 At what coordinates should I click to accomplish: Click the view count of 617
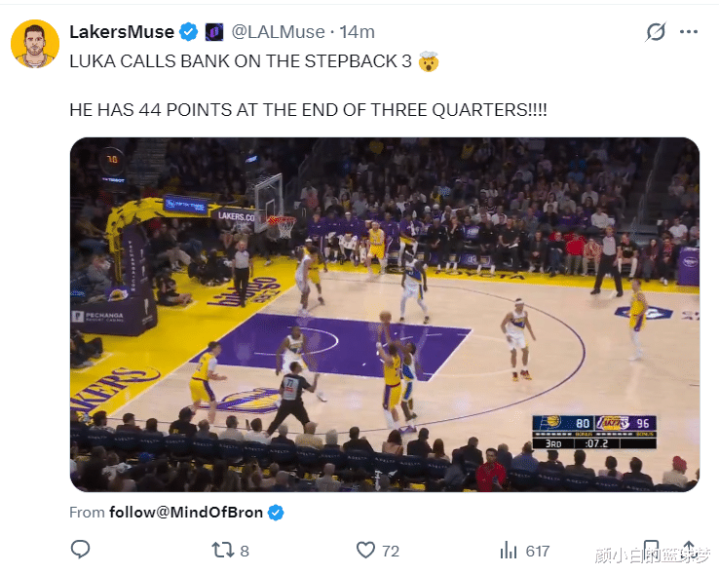tap(538, 550)
